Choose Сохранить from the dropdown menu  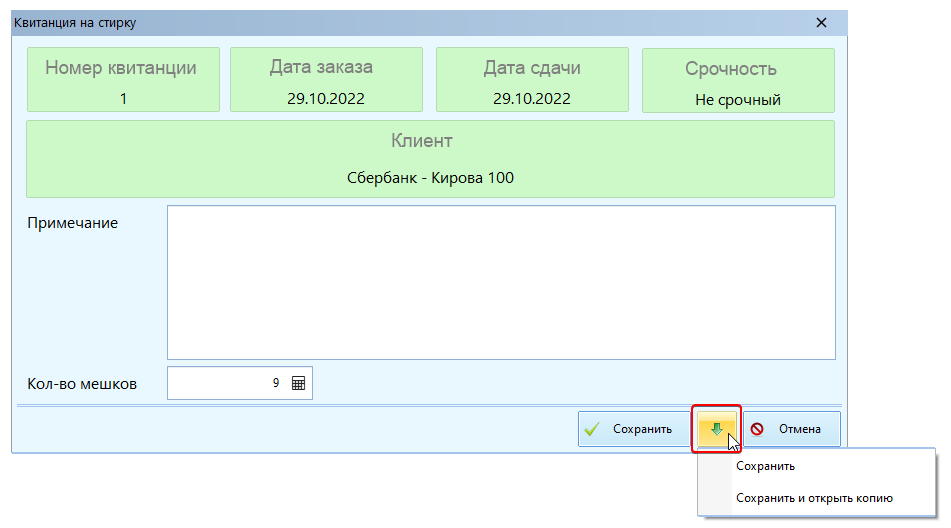(765, 466)
